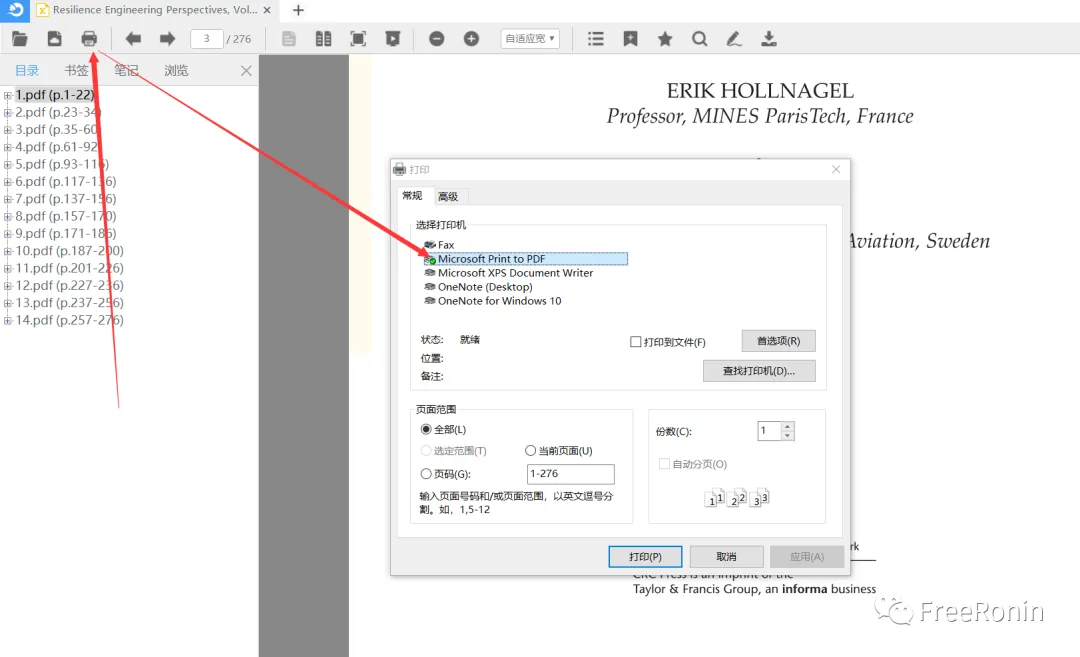Expand the 2.pdf tree node
This screenshot has height=657, width=1080.
pos(8,112)
